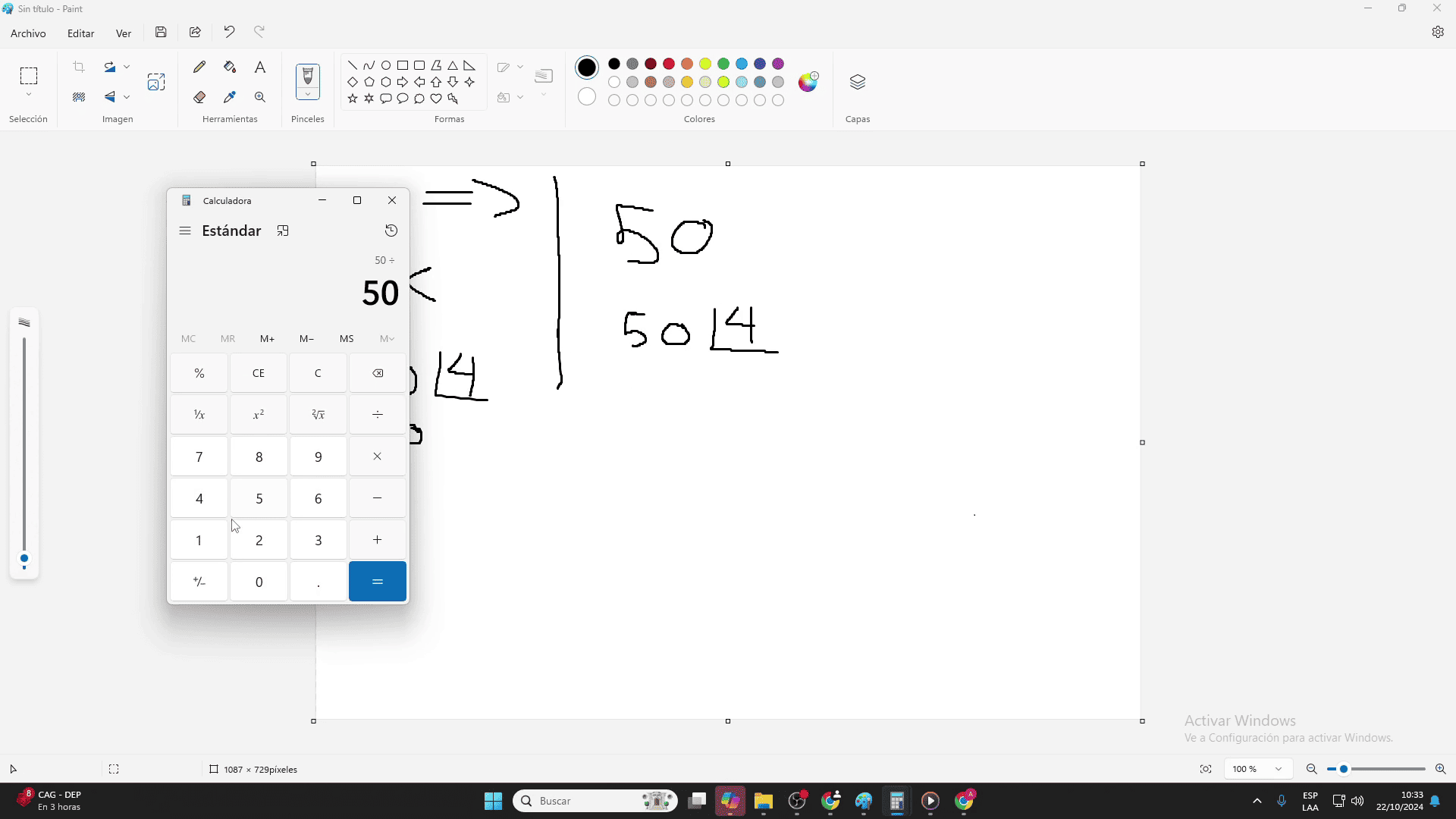Open the 100 % zoom level dropdown
1456x819 pixels.
[x=1279, y=769]
